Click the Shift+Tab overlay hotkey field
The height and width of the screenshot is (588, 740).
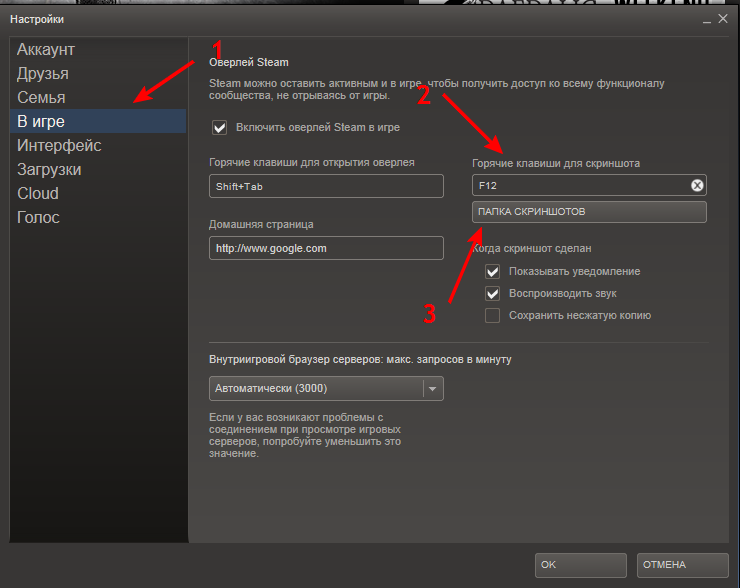coord(326,186)
